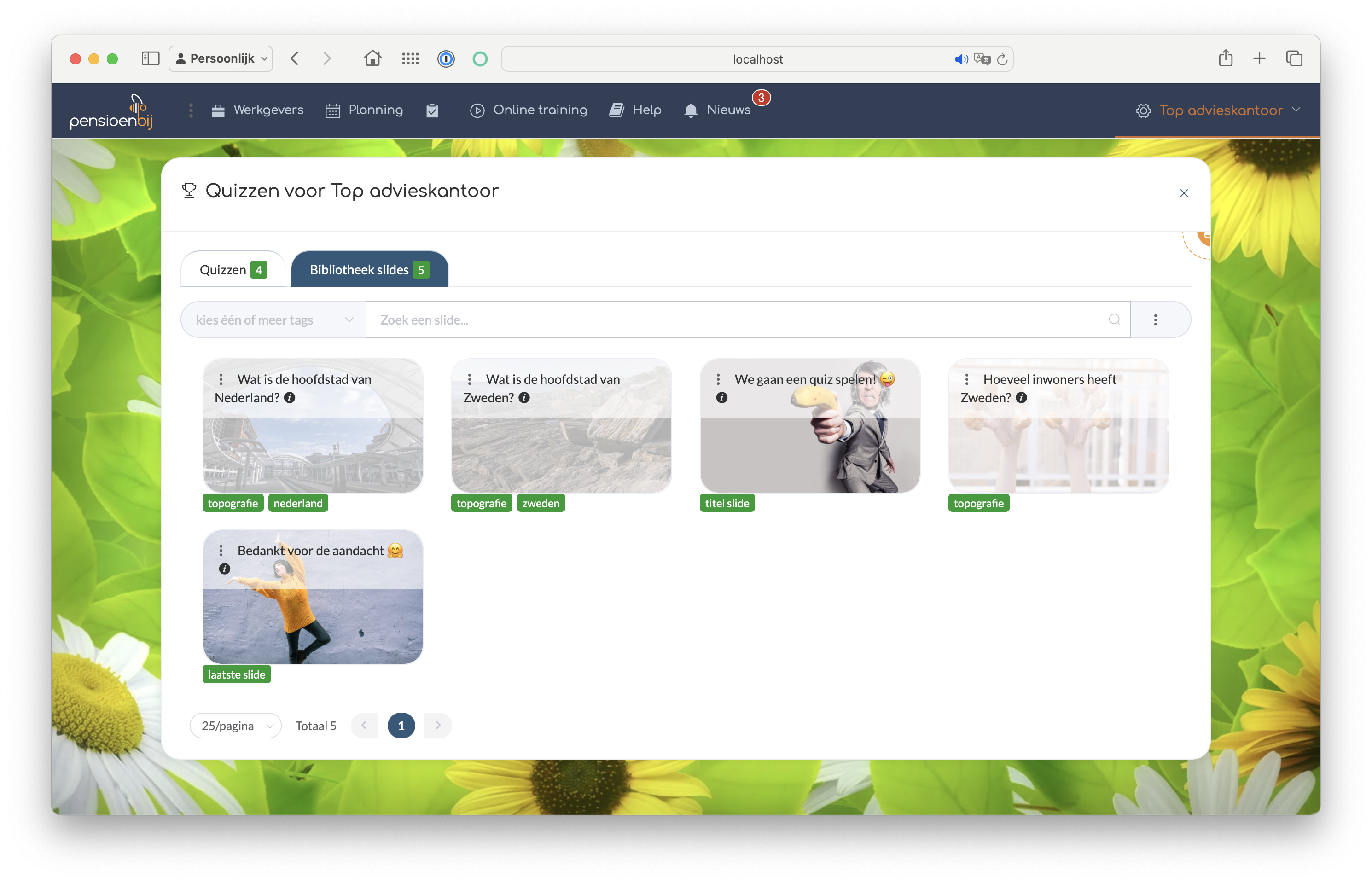Click the 1Password extension icon
The width and height of the screenshot is (1372, 883).
click(446, 58)
